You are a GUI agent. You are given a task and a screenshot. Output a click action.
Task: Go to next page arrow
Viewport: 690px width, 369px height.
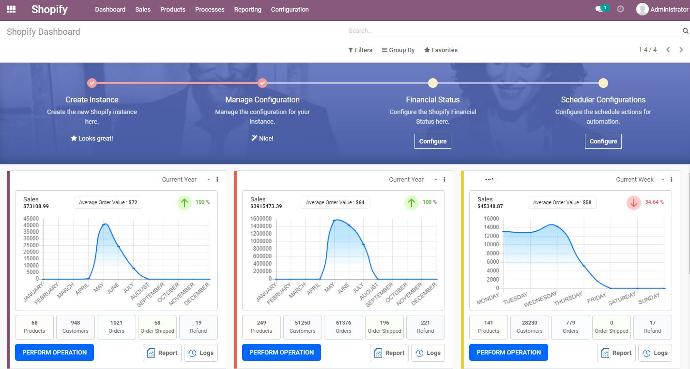click(x=681, y=50)
